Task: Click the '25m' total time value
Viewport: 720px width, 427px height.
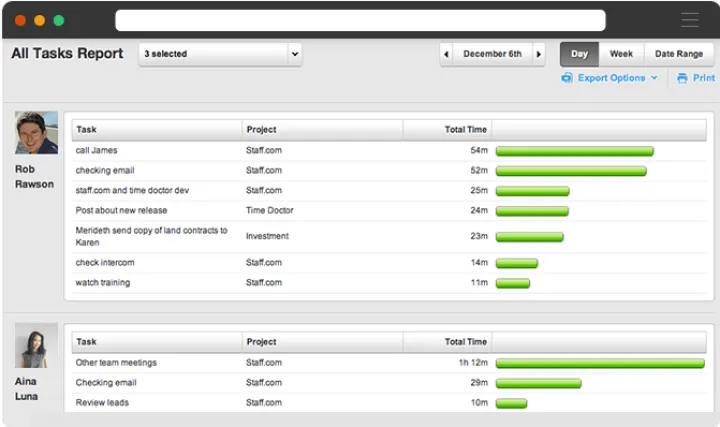Action: pos(479,190)
